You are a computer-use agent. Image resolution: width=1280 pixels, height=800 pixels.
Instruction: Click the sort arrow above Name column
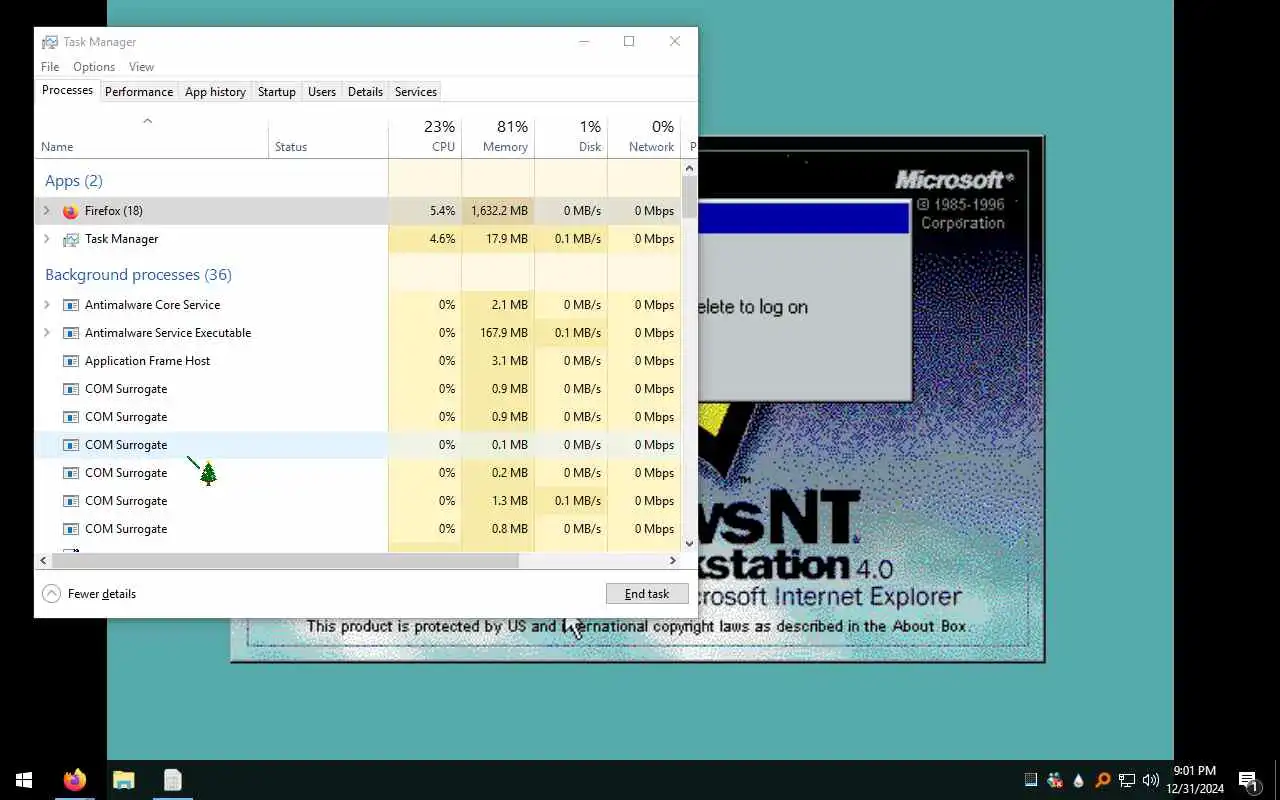click(x=147, y=121)
